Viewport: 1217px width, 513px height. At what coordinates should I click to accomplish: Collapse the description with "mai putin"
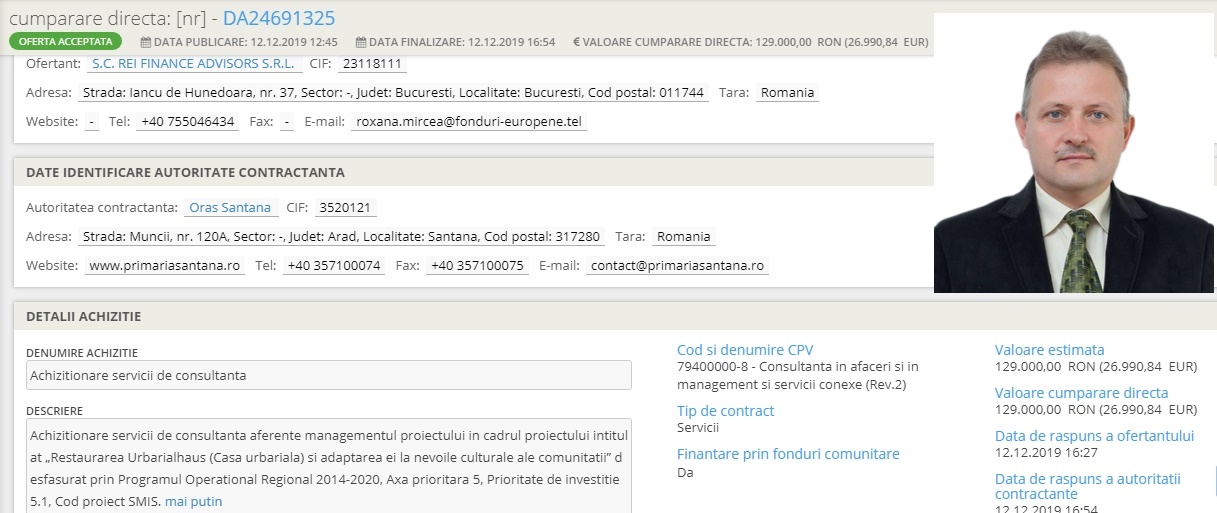click(x=193, y=501)
